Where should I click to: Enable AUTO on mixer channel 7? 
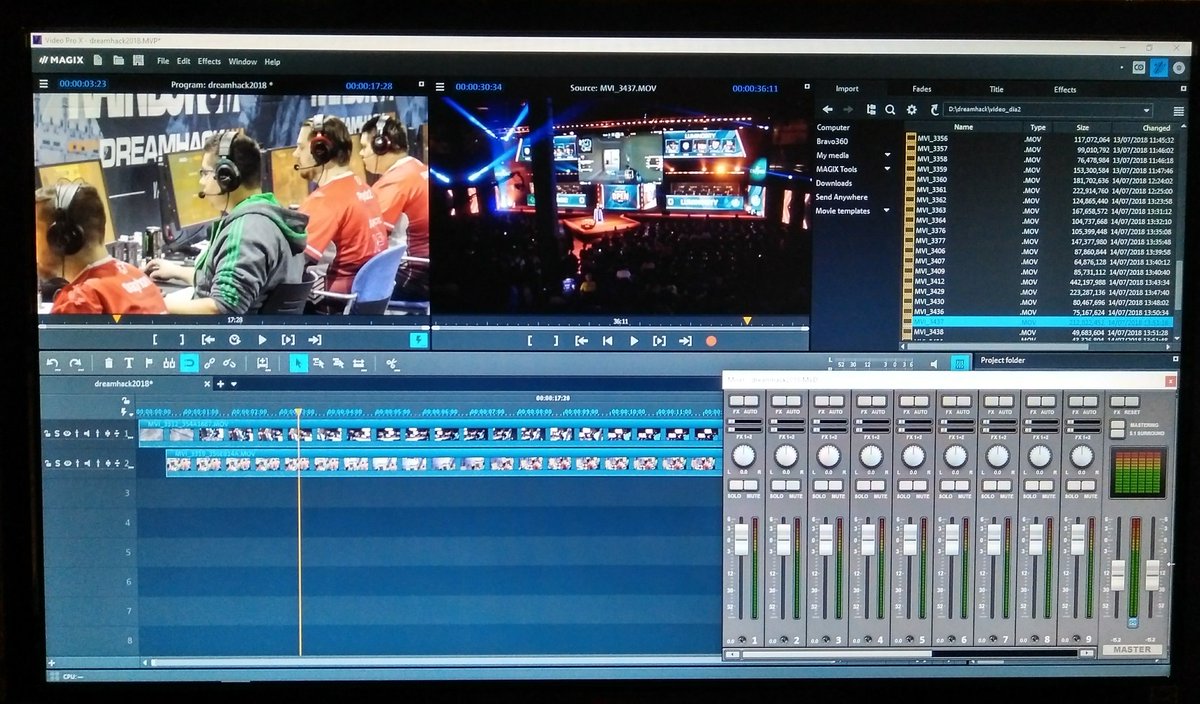(x=1006, y=403)
